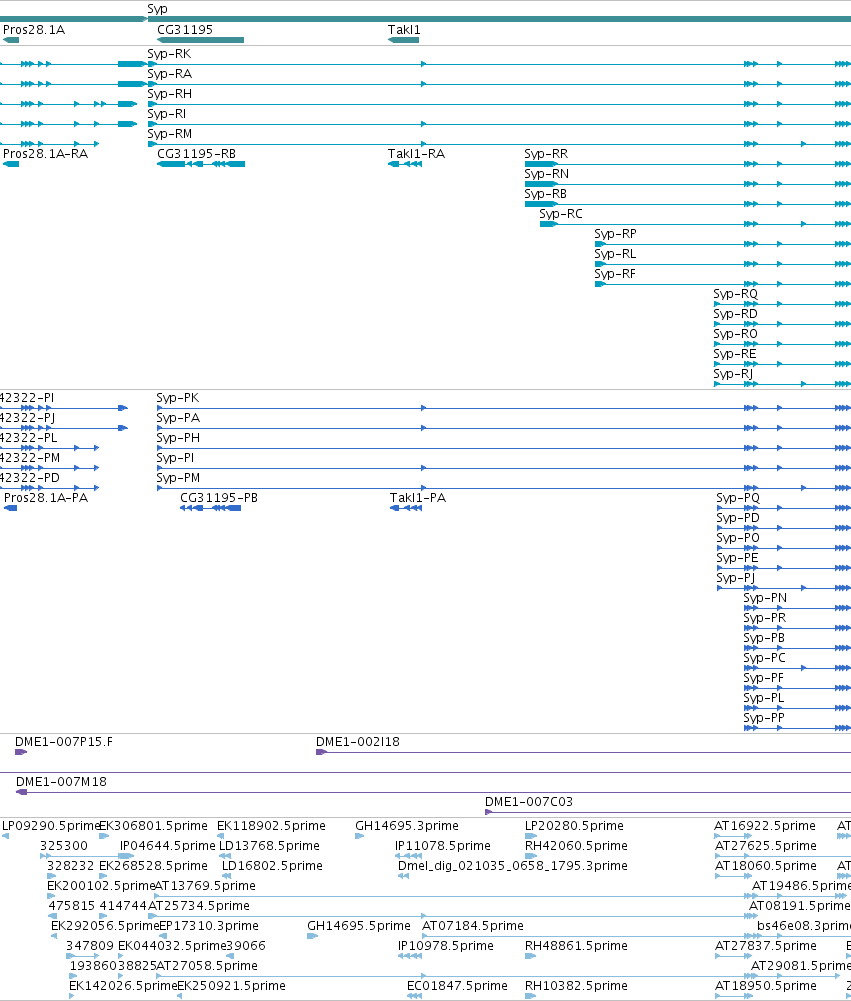Select protein label Syp-PD
851x1001 pixels.
pyautogui.click(x=738, y=518)
